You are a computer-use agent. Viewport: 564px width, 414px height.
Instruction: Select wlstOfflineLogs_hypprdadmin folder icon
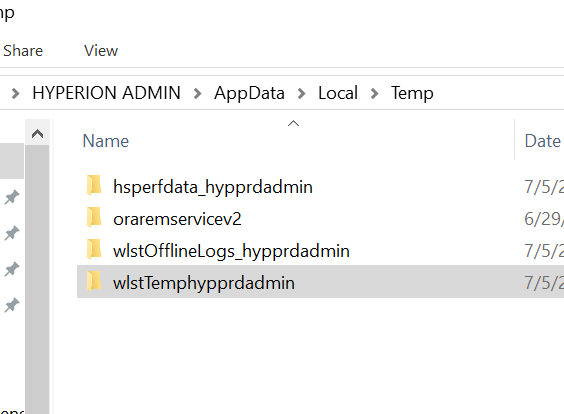(x=94, y=250)
